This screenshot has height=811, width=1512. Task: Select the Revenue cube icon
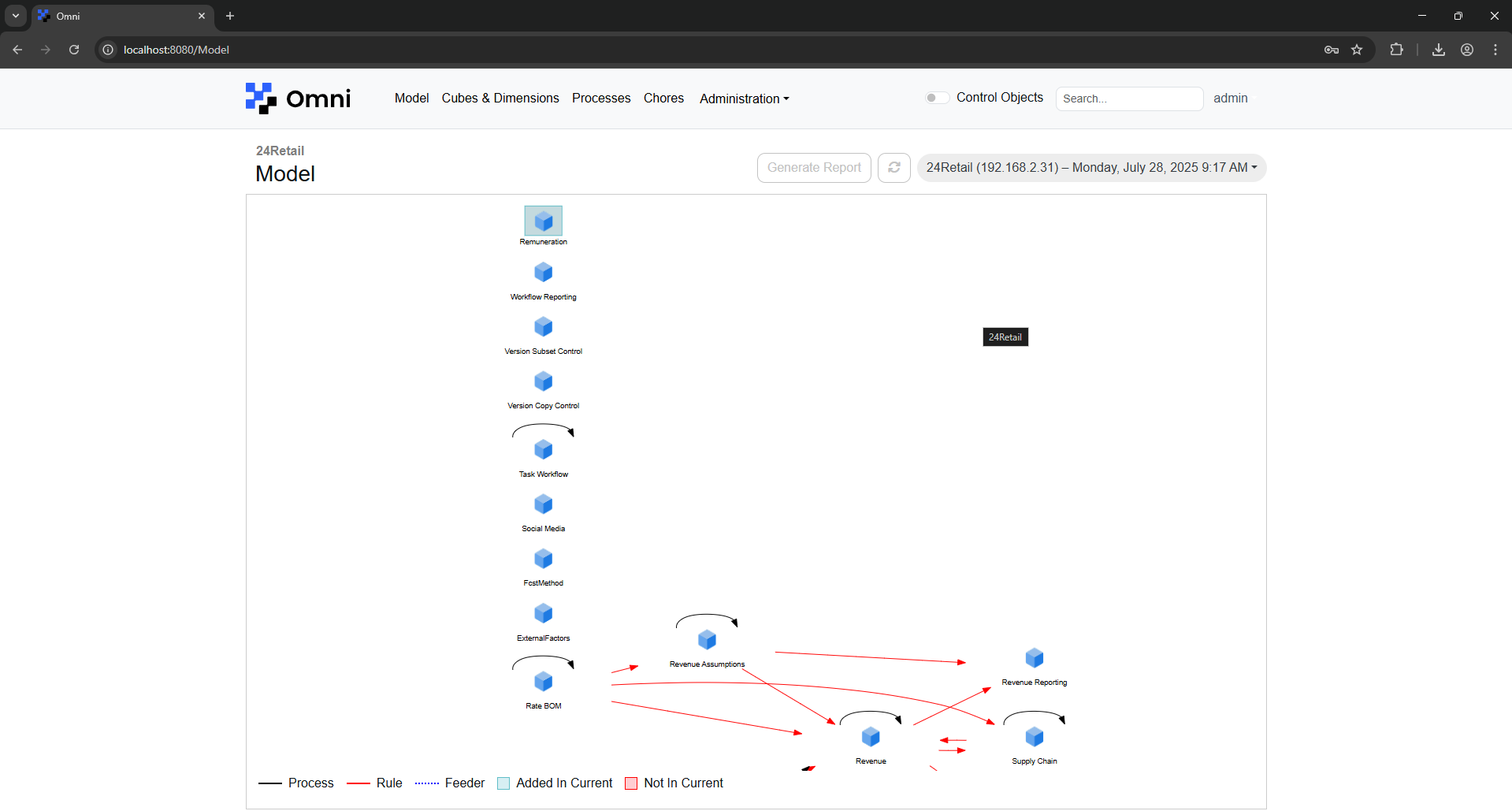[x=871, y=737]
